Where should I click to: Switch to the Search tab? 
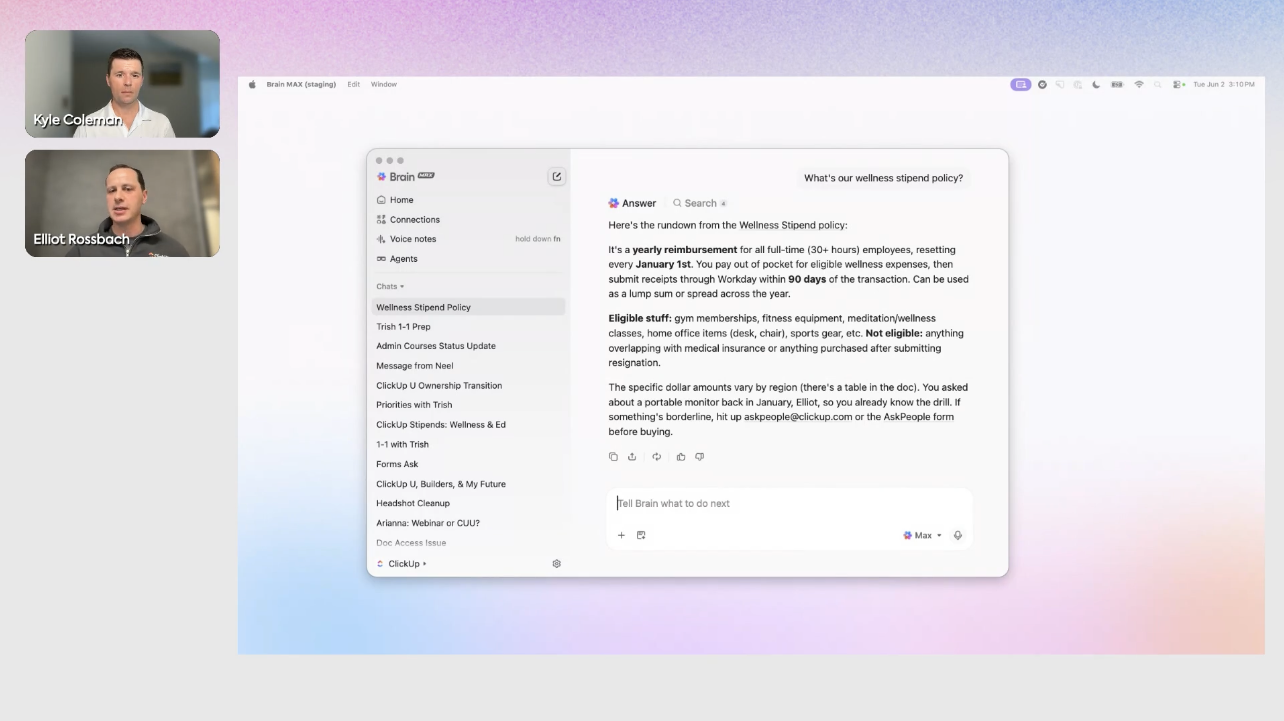(x=699, y=203)
